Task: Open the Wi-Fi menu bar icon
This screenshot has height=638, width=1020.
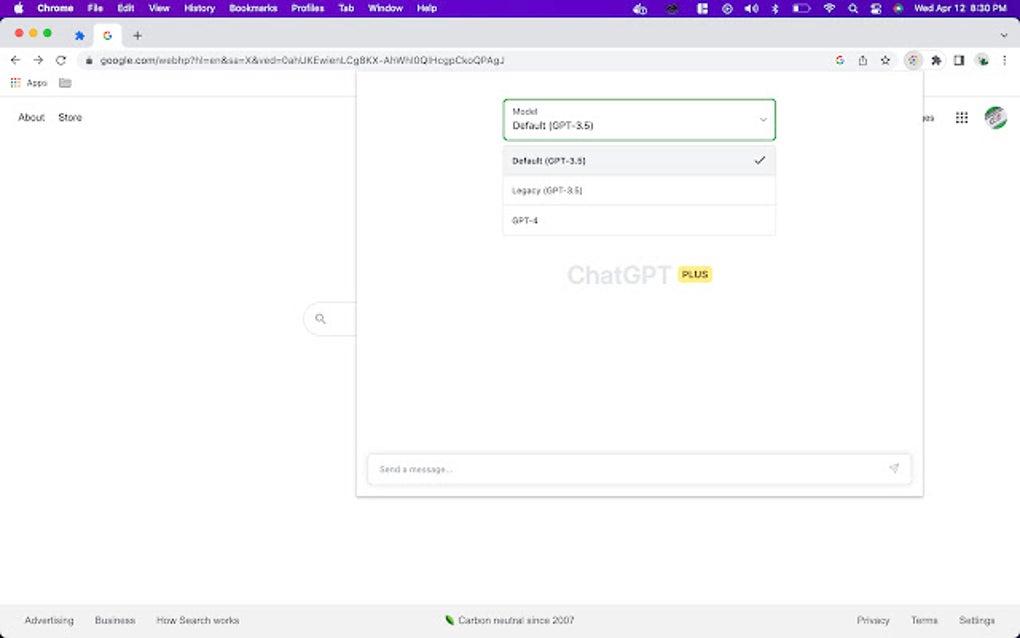Action: pos(829,8)
